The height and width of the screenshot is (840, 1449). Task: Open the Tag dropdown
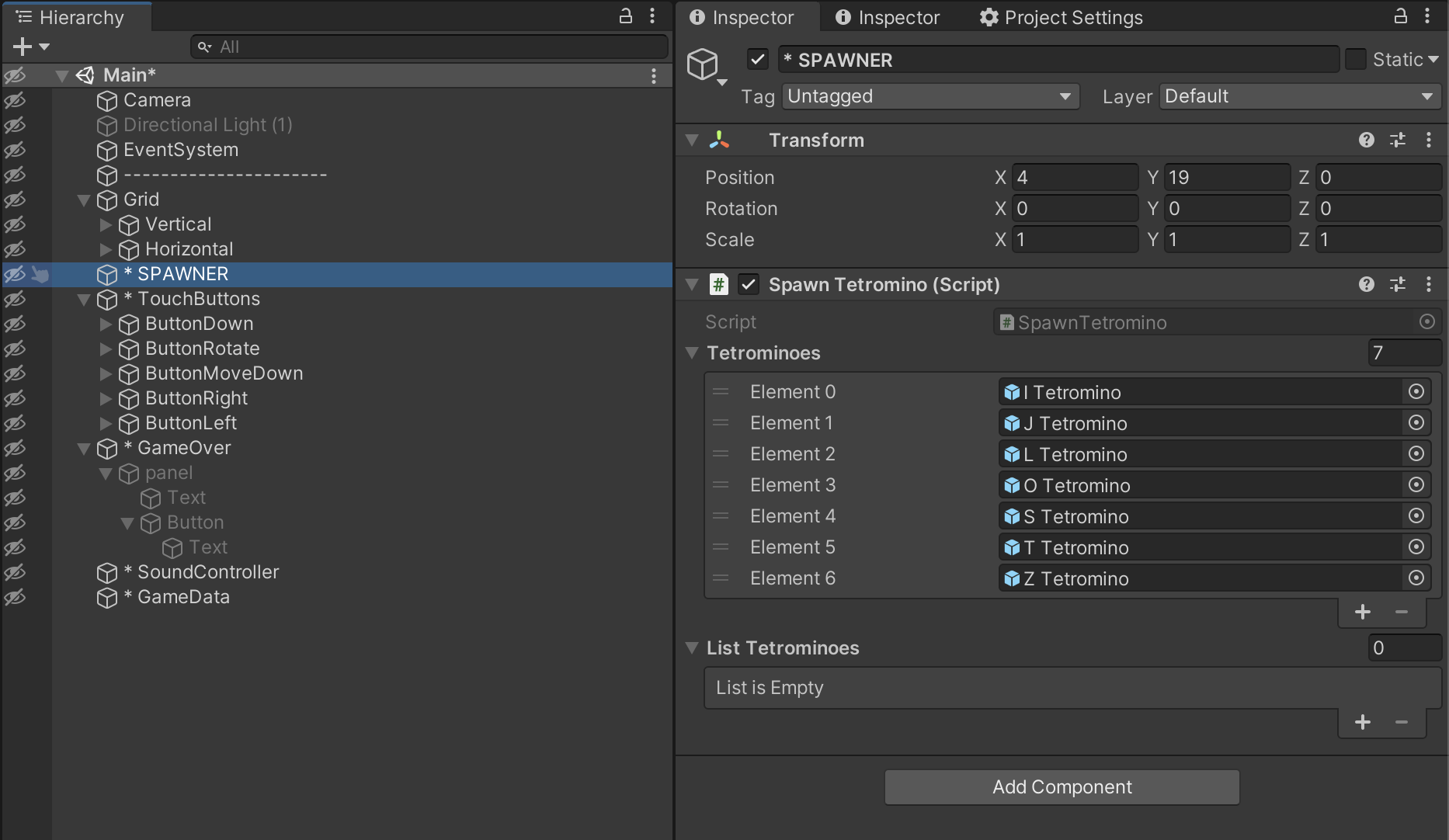click(x=930, y=96)
